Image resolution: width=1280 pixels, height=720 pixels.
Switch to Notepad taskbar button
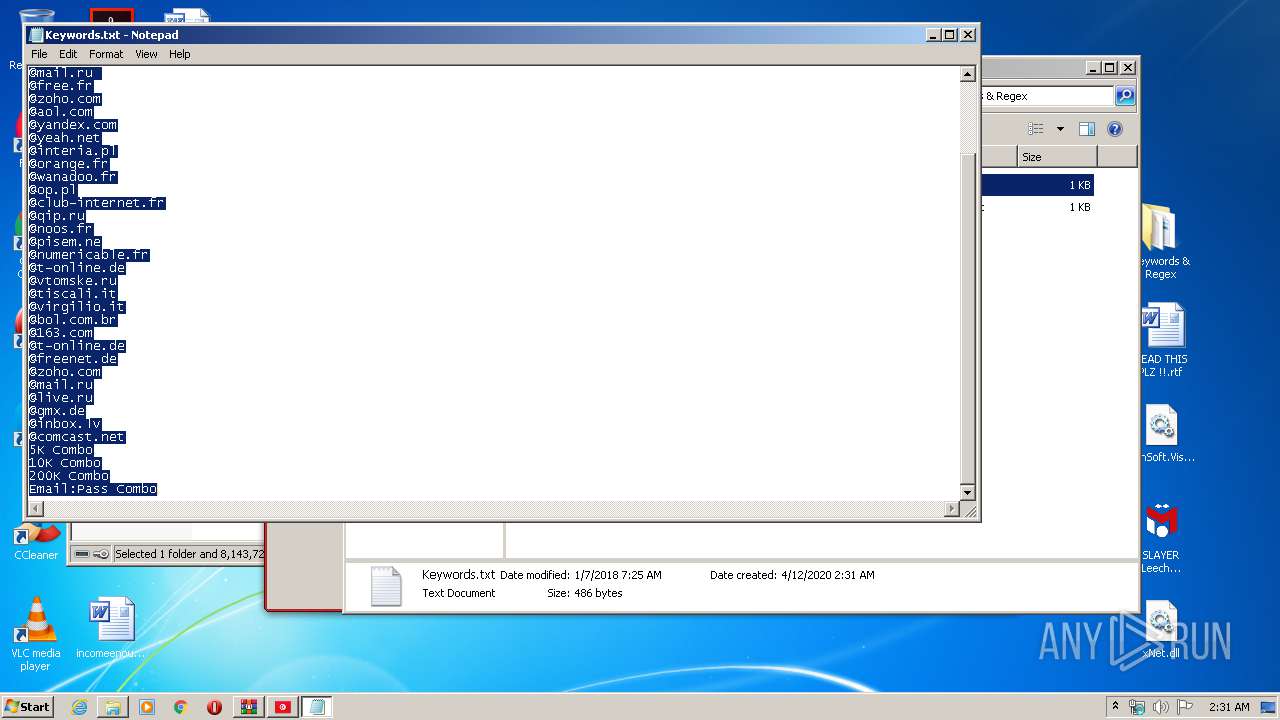317,707
